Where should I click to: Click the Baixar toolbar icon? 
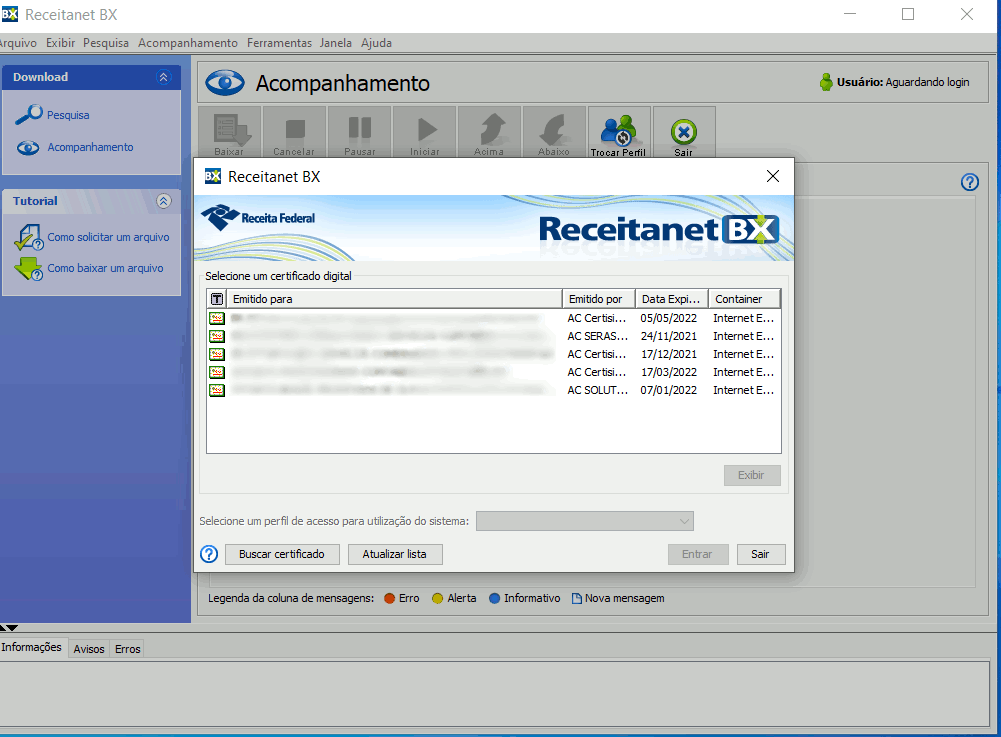point(230,132)
